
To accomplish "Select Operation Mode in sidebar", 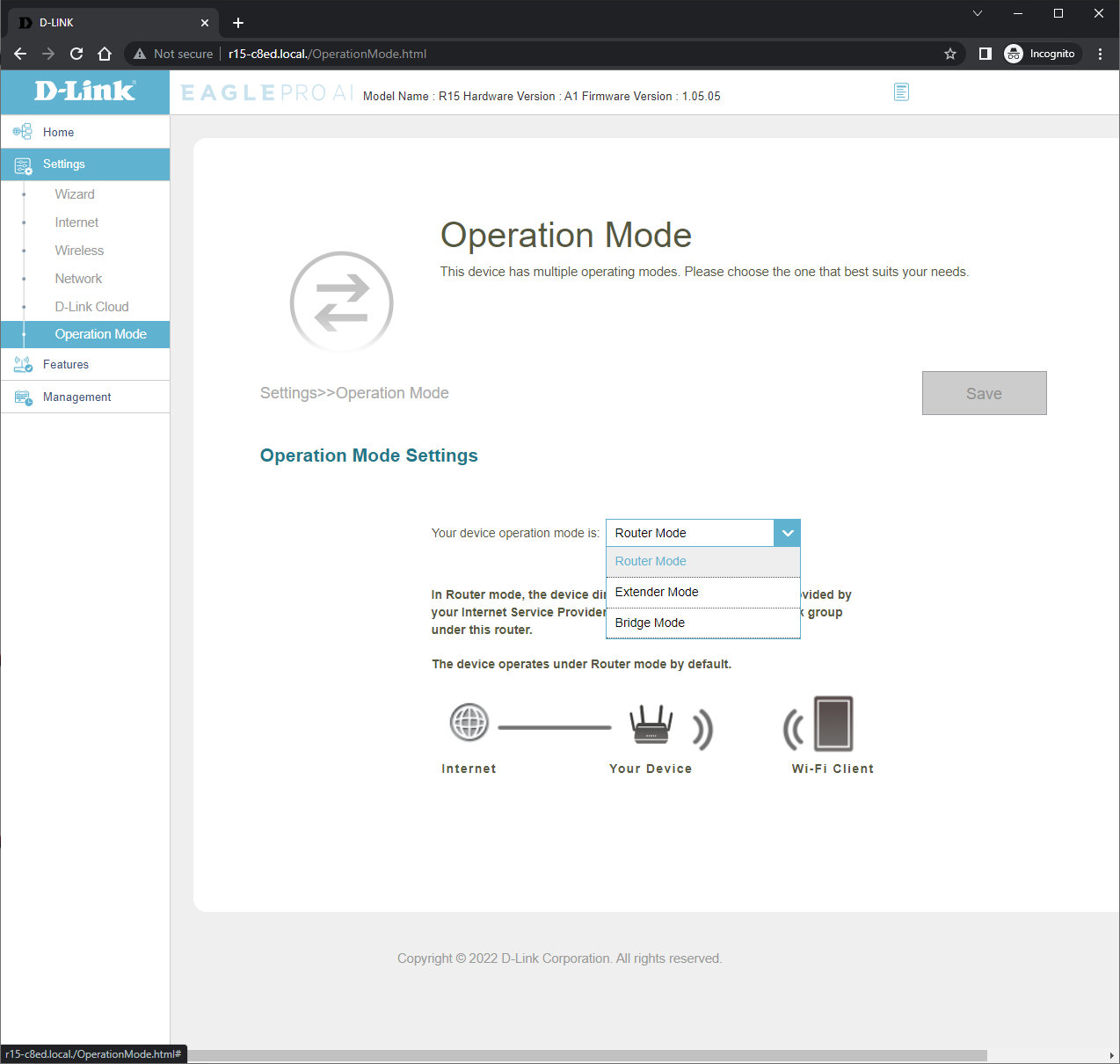I will click(x=85, y=334).
